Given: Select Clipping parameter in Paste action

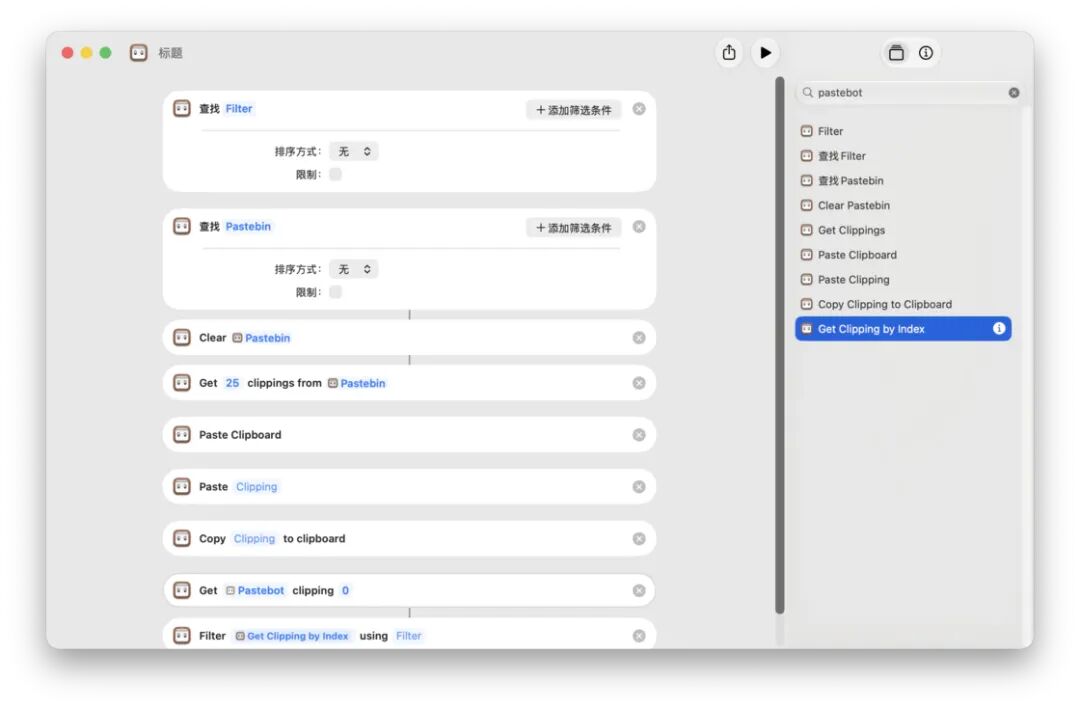Looking at the screenshot, I should tap(256, 487).
